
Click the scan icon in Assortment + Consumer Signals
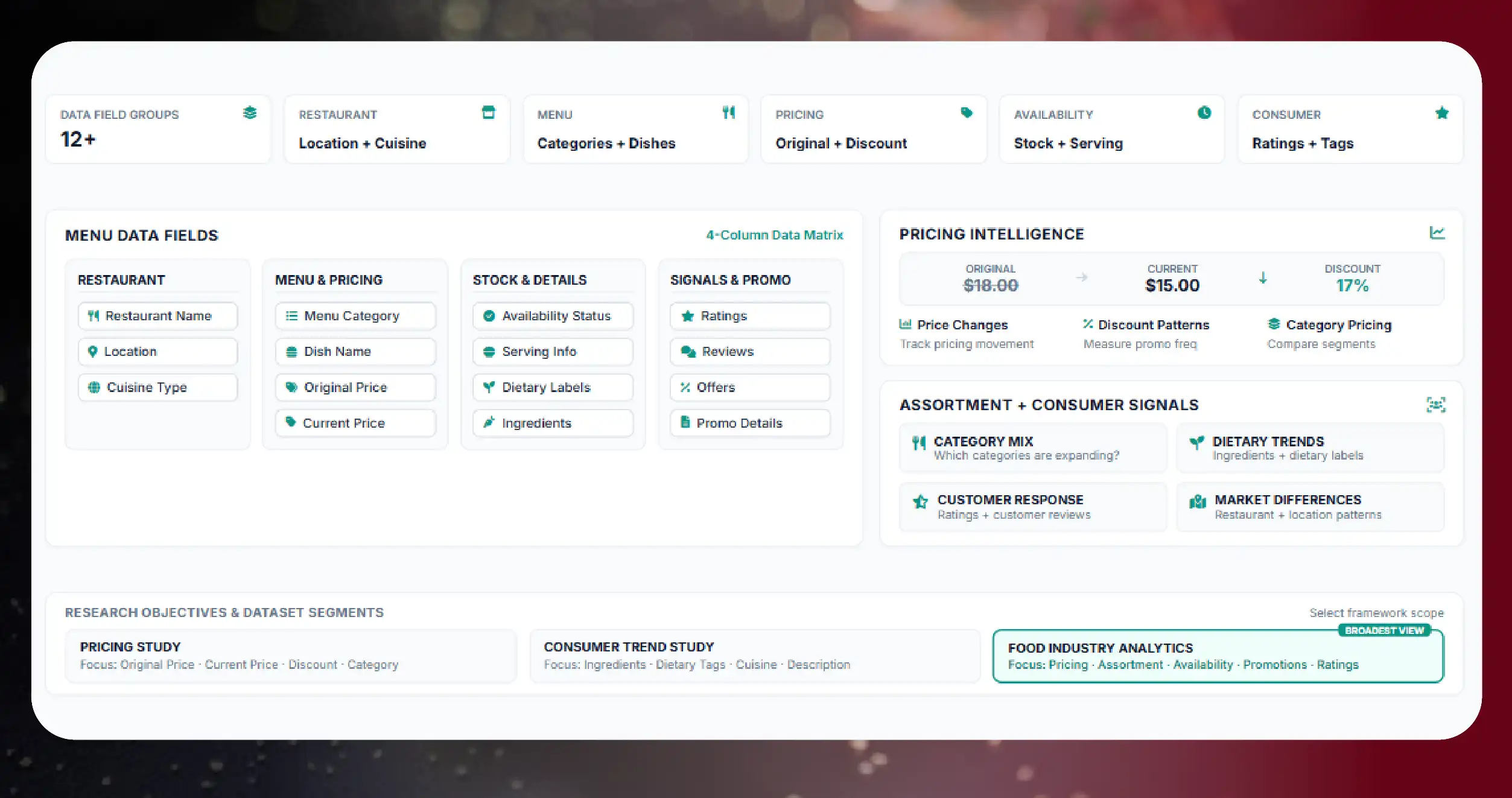(1436, 405)
